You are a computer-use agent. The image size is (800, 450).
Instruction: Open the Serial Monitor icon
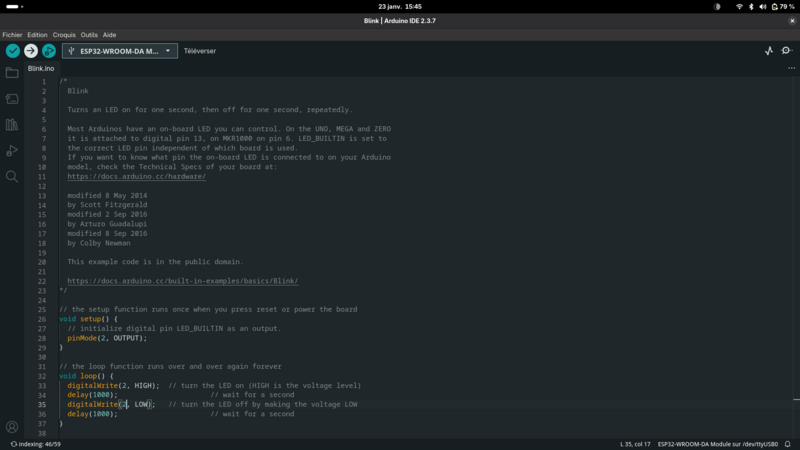[787, 51]
